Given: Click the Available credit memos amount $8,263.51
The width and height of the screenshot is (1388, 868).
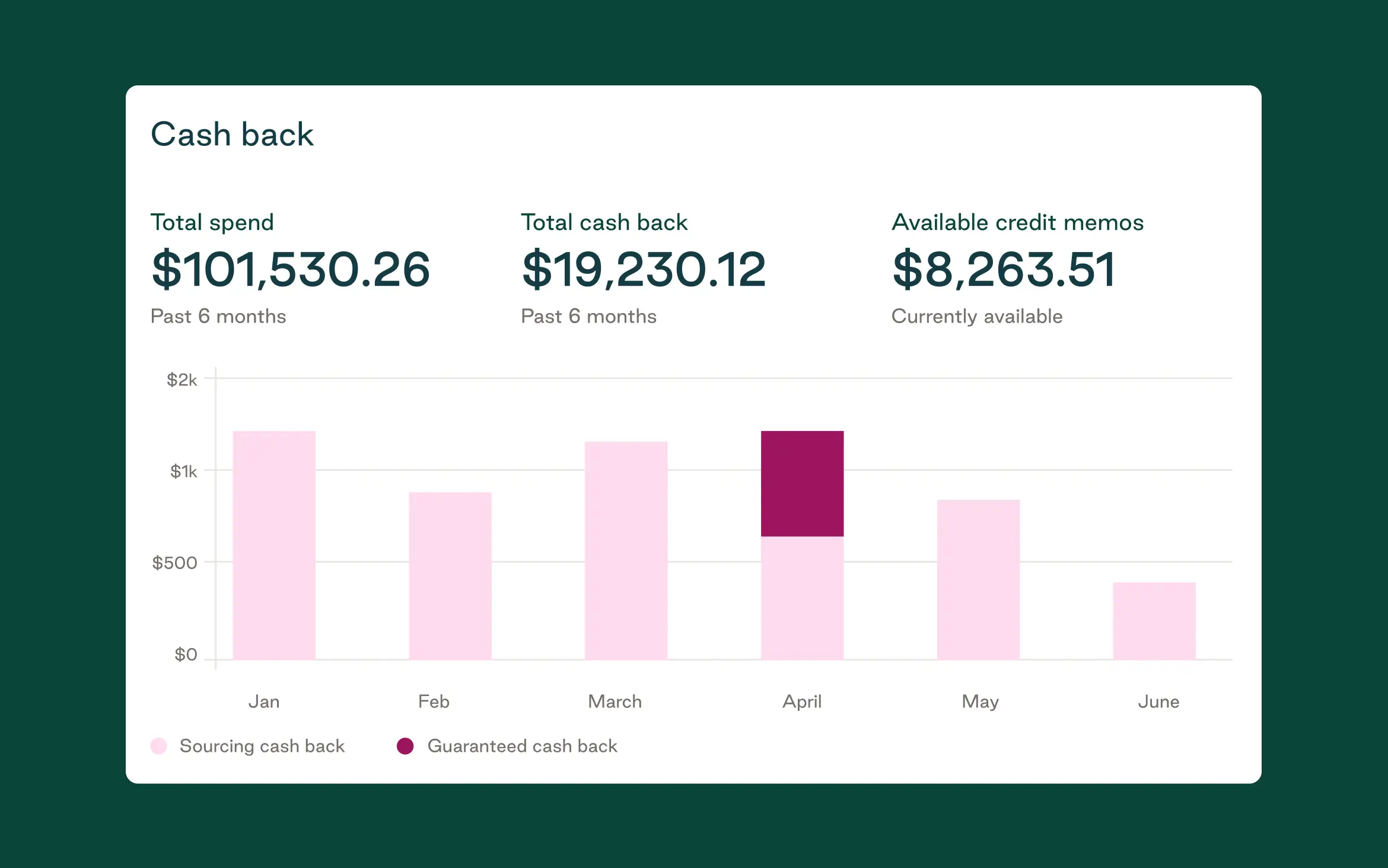Looking at the screenshot, I should click(x=1004, y=270).
